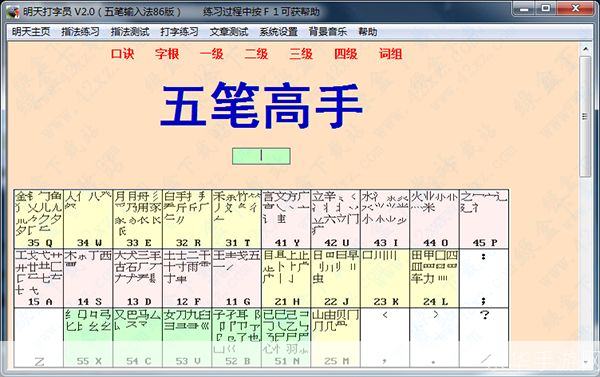This screenshot has height=377, width=600.
Task: Click the comma key cell
Action: point(385,338)
